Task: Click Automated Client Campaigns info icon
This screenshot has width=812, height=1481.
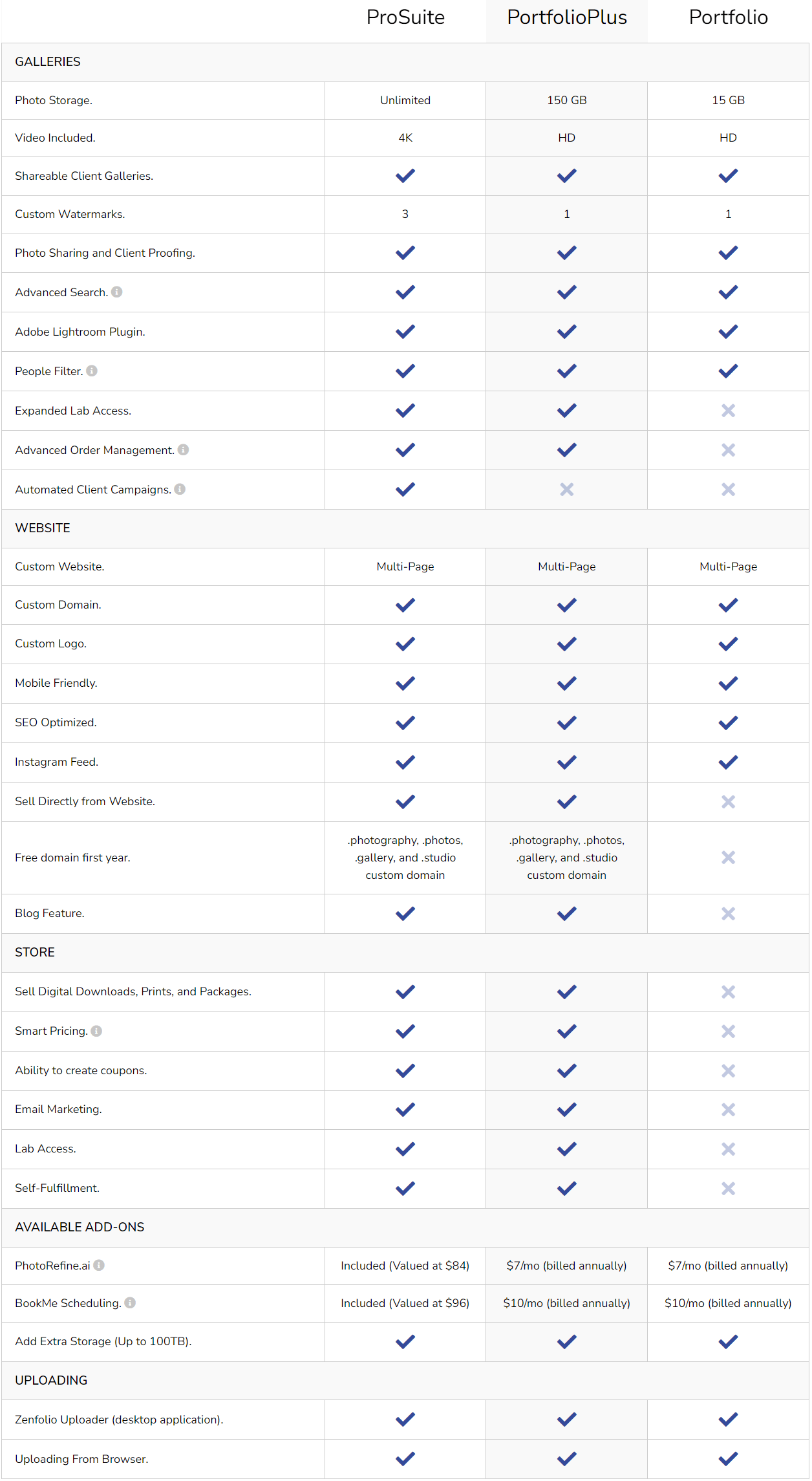Action: tap(180, 490)
